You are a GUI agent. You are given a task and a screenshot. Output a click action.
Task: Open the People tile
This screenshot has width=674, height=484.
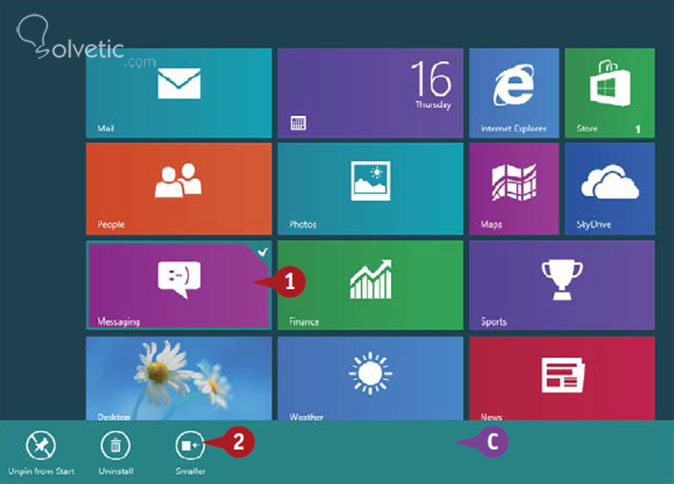coord(179,189)
